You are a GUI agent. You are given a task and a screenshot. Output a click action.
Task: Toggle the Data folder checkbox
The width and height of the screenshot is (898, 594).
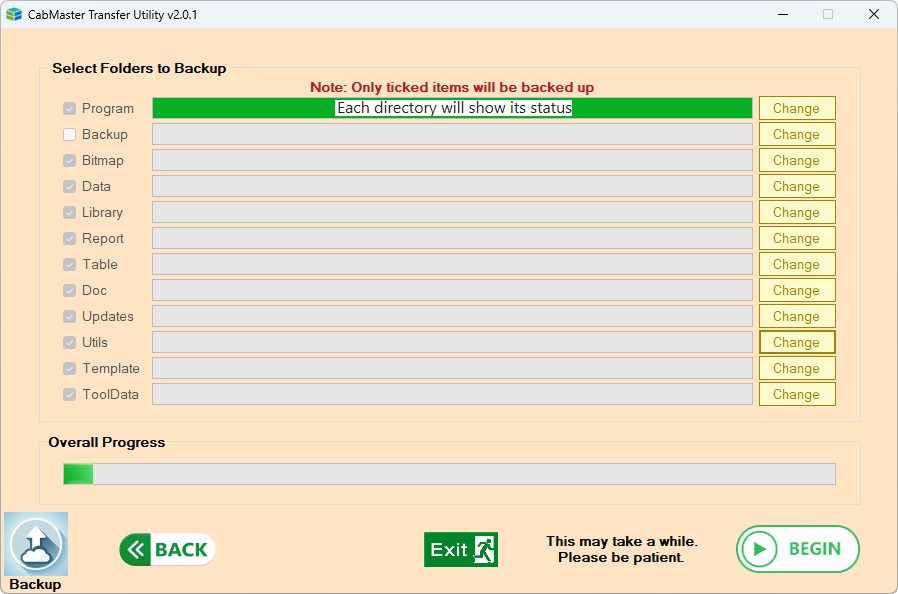tap(68, 186)
